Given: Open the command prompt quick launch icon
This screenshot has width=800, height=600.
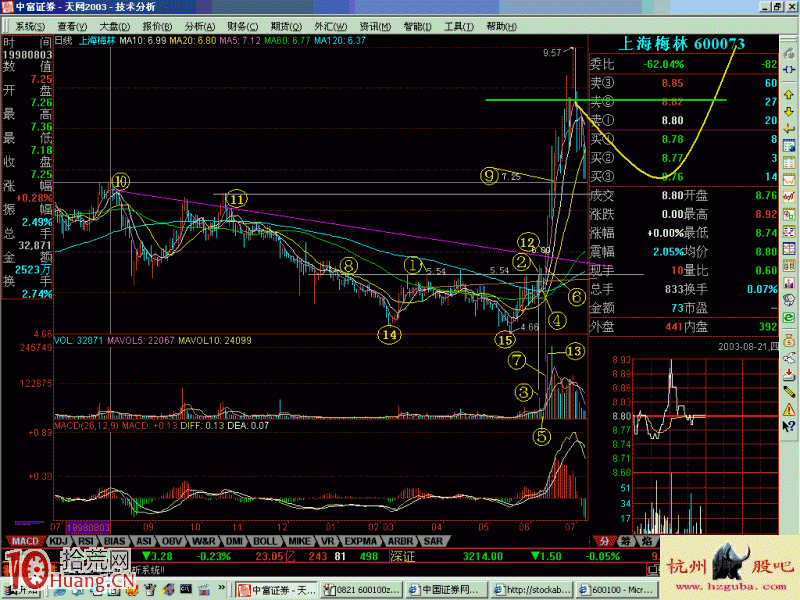Looking at the screenshot, I should 186,590.
